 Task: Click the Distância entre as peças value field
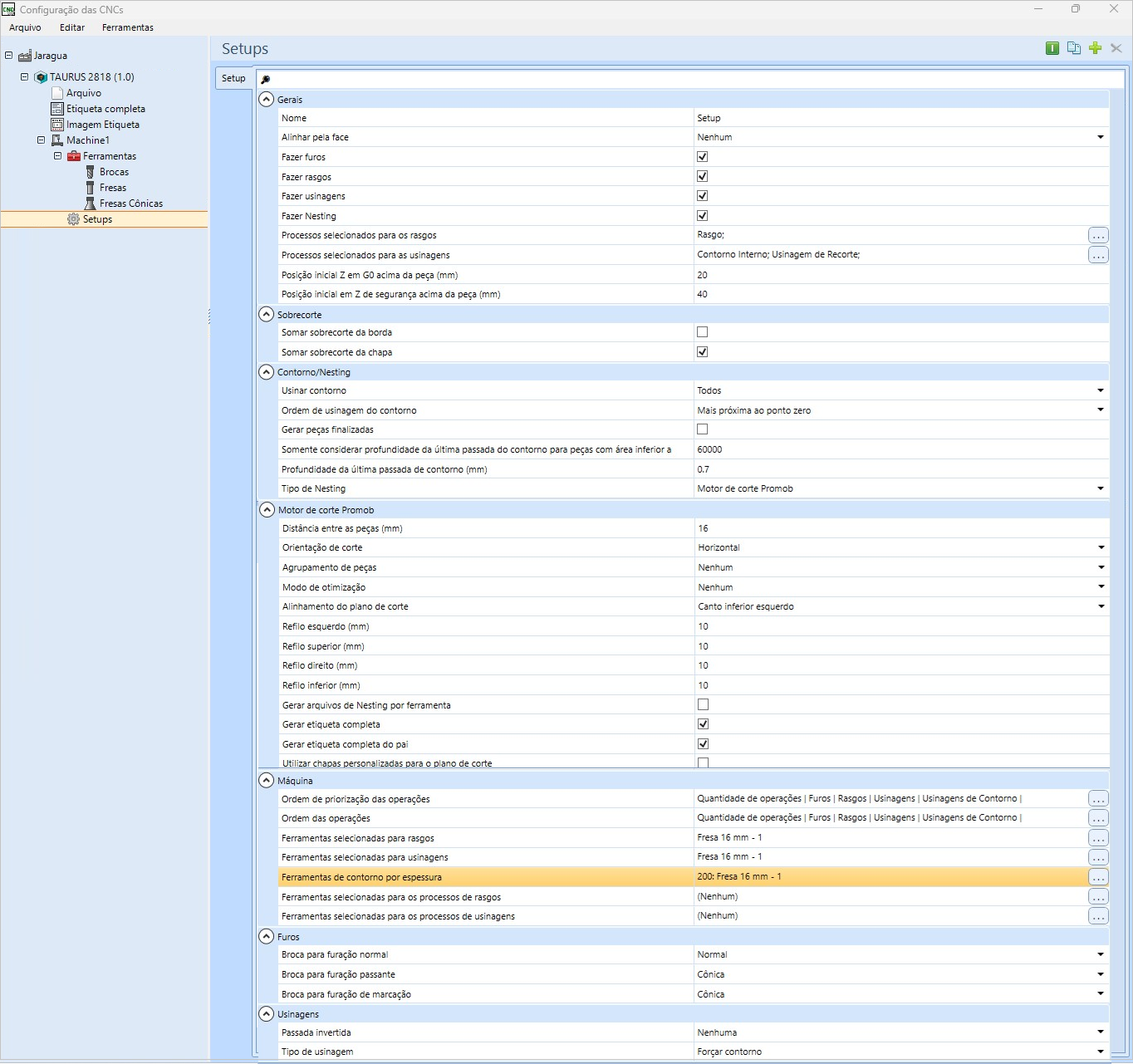(902, 528)
